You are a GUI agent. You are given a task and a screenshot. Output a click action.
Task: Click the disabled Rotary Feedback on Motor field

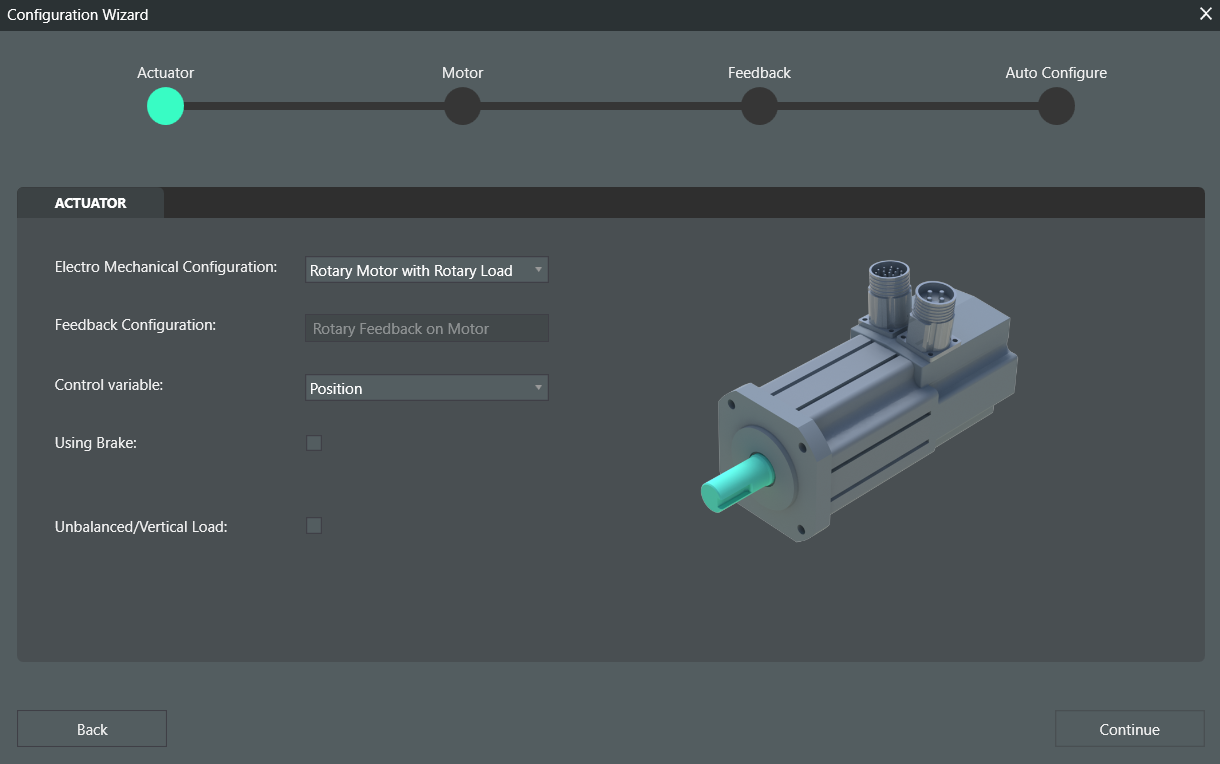[427, 328]
